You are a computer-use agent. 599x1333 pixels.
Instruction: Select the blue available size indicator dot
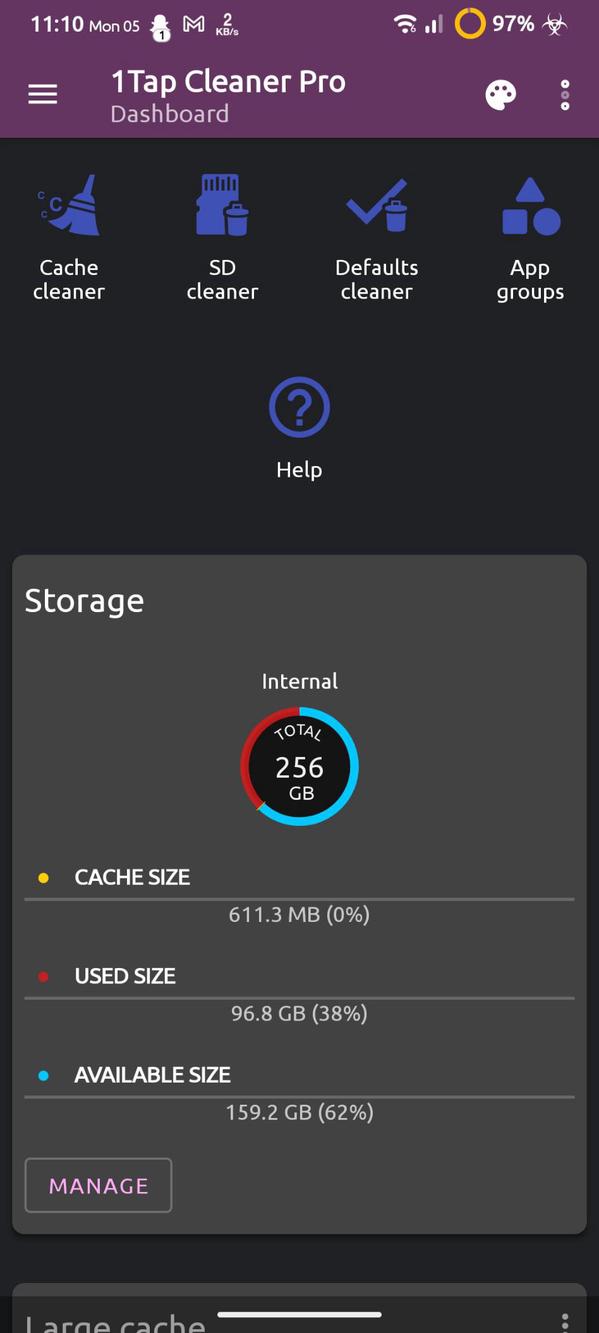pos(41,1074)
